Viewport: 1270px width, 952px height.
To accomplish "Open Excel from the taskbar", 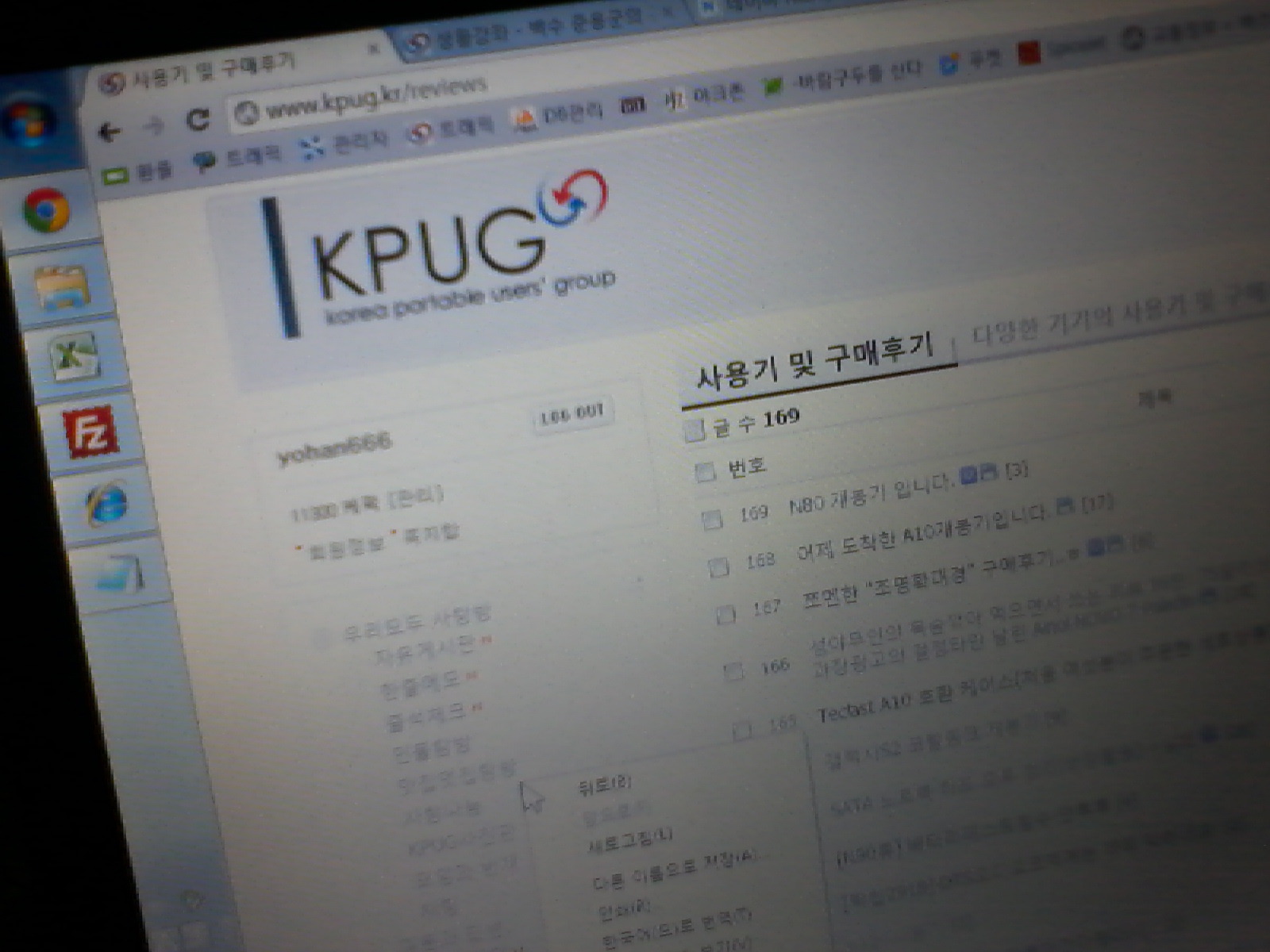I will 75,356.
